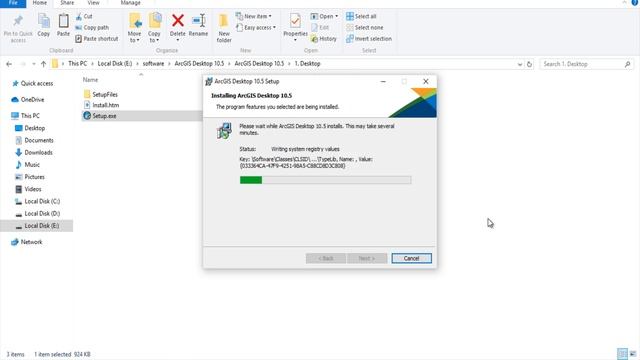This screenshot has width=640, height=360.
Task: Sort by the Name column header
Action: click(x=90, y=80)
